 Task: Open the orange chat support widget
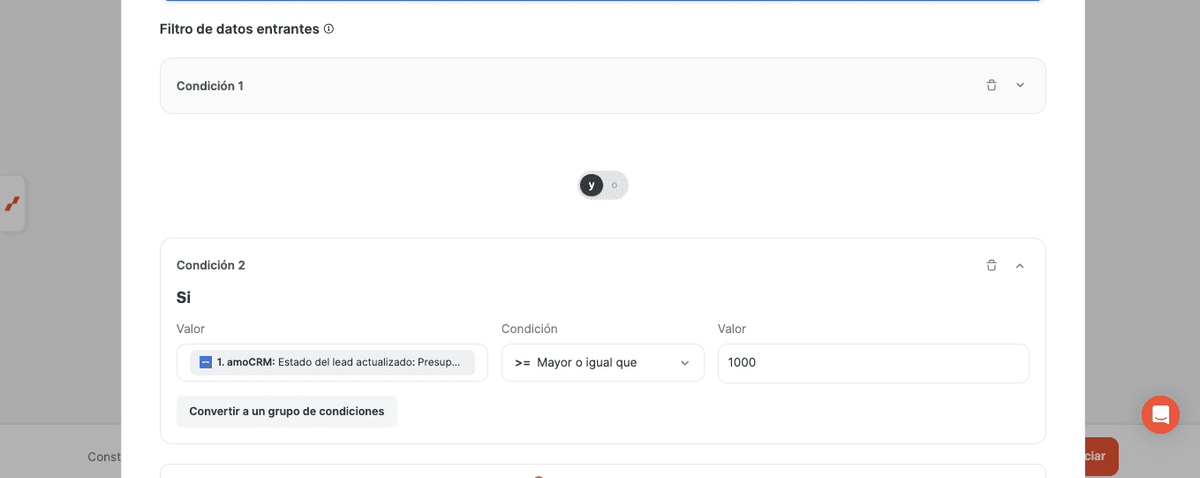click(x=1160, y=414)
